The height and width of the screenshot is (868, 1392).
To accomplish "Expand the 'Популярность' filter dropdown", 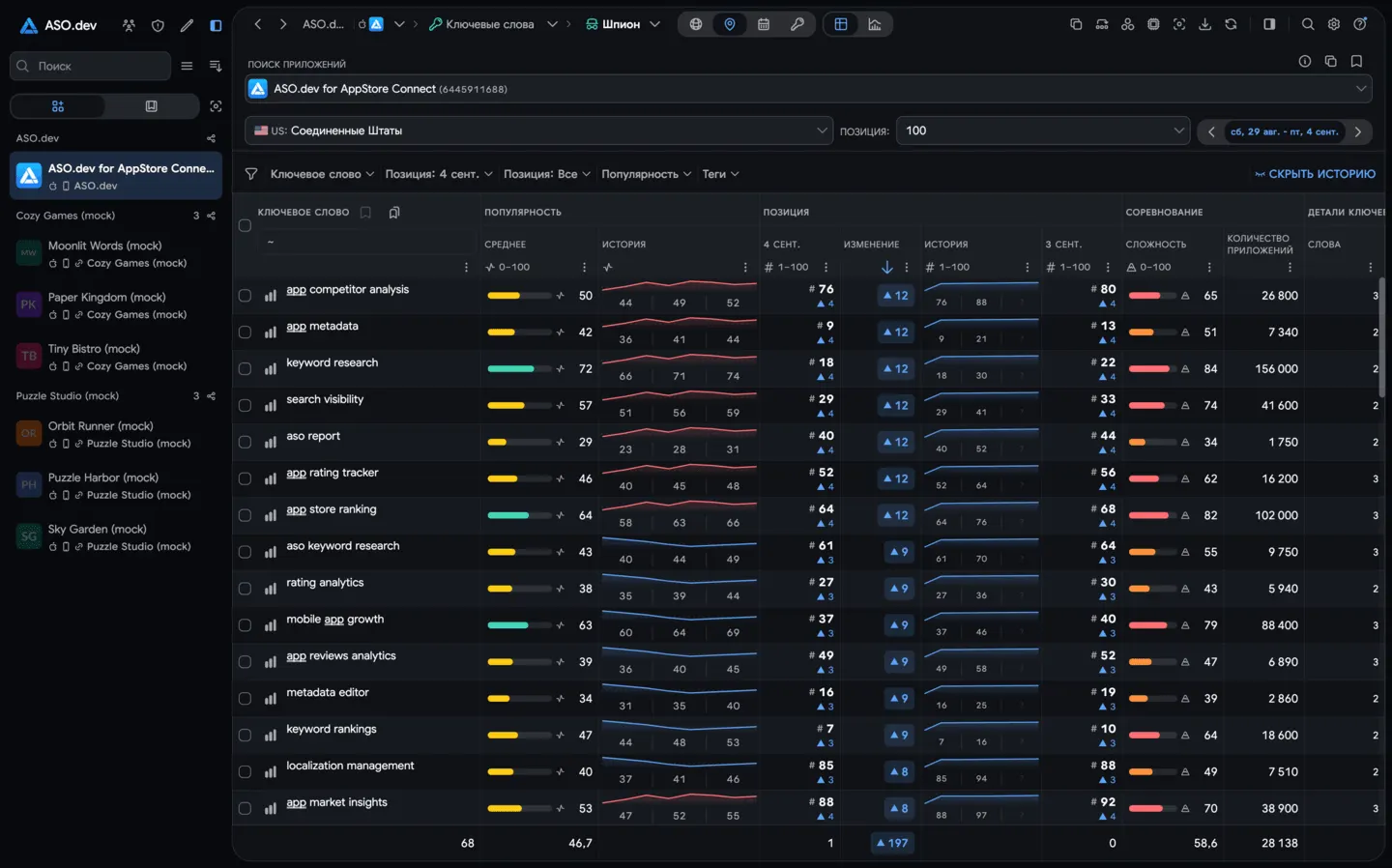I will click(646, 174).
